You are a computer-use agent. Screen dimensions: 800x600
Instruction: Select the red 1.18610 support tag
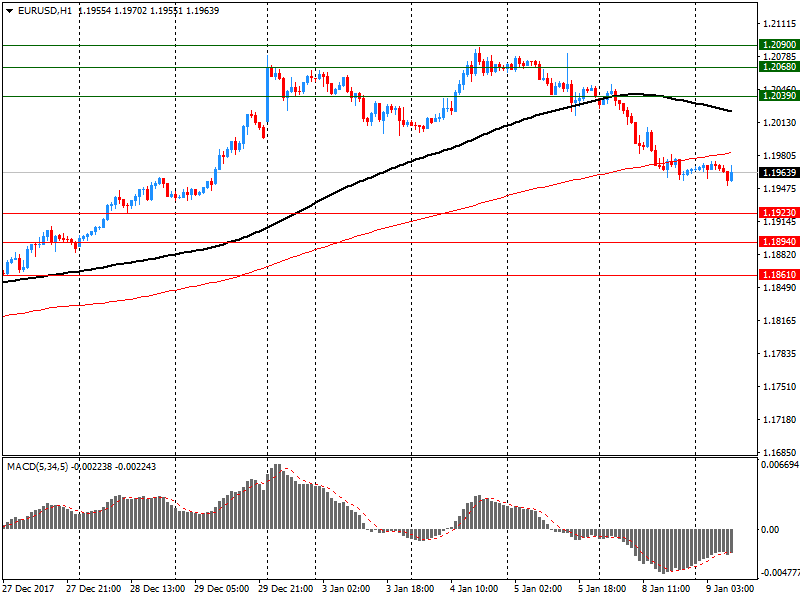778,275
